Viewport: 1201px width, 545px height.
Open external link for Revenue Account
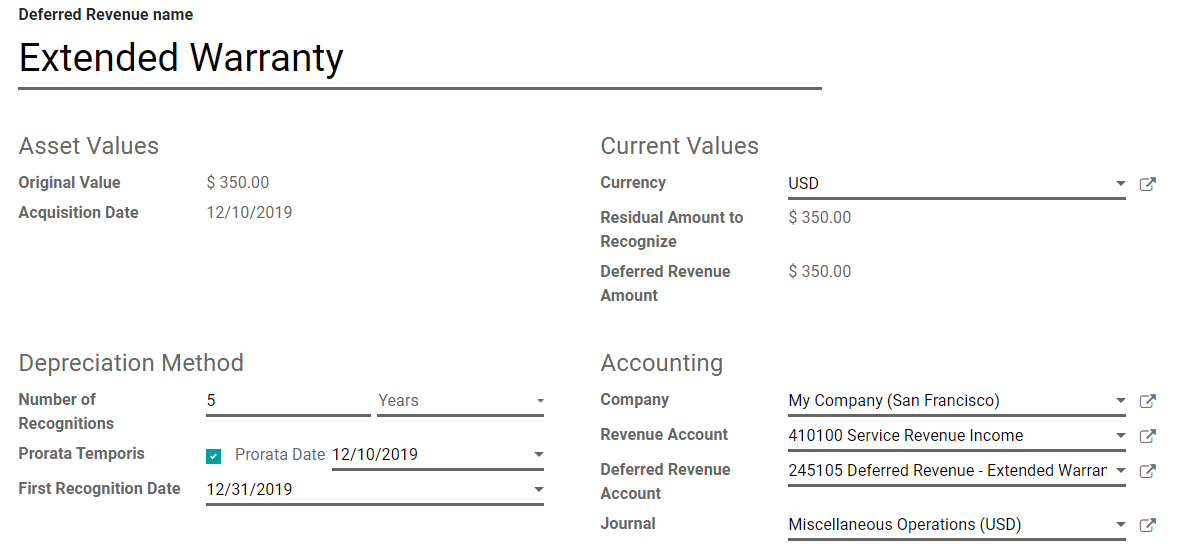(1148, 436)
